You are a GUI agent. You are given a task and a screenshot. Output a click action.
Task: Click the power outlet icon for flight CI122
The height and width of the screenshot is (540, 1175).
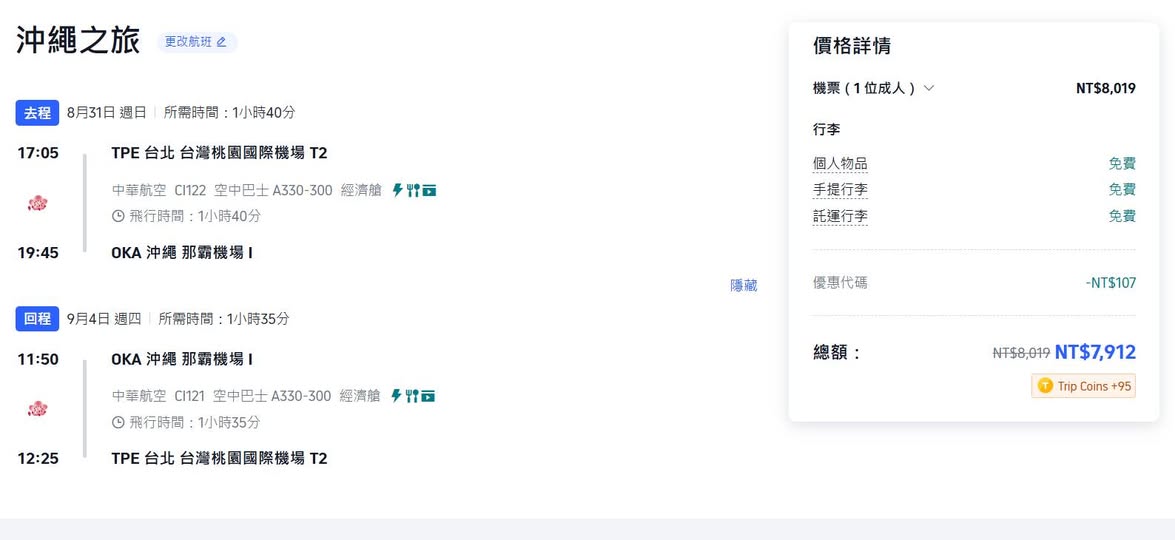397,190
